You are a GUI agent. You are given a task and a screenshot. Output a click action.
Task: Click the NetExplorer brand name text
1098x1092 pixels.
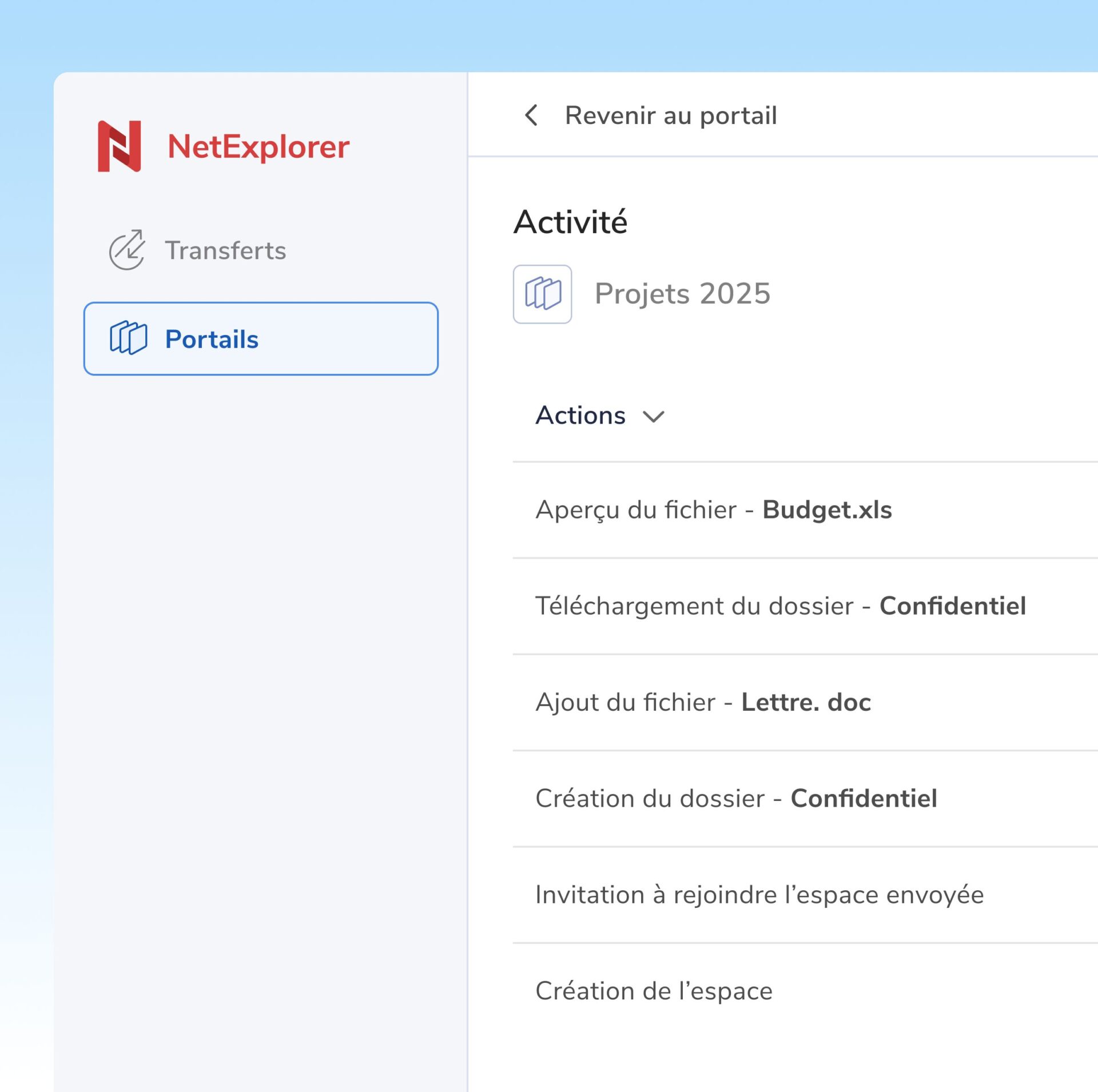click(258, 147)
